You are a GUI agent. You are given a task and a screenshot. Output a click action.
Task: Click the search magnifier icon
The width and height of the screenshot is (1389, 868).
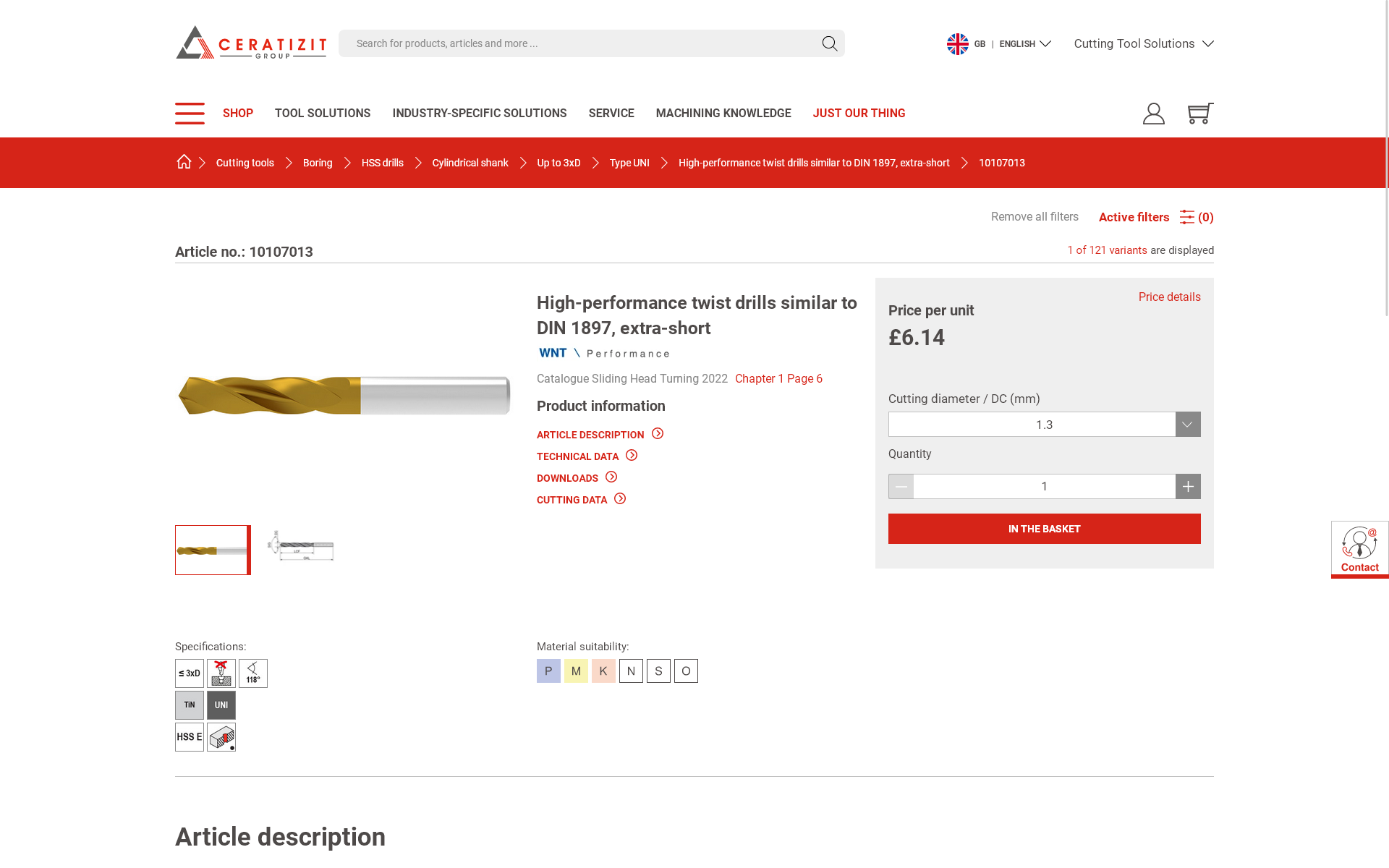tap(830, 44)
